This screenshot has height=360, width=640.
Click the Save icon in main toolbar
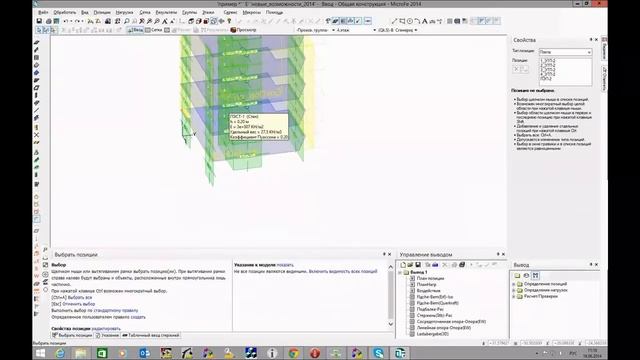click(39, 21)
